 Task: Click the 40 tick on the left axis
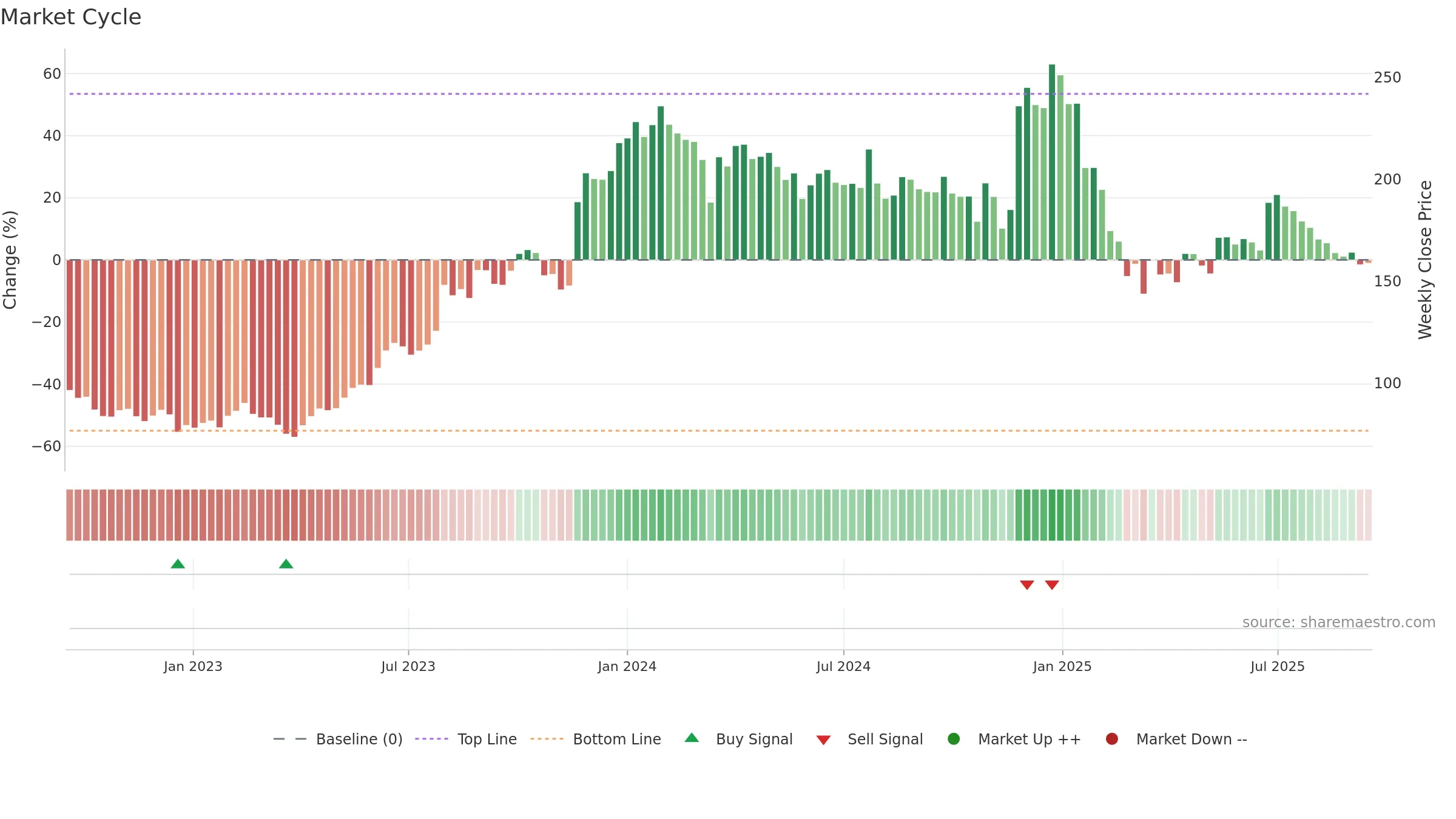coord(52,136)
